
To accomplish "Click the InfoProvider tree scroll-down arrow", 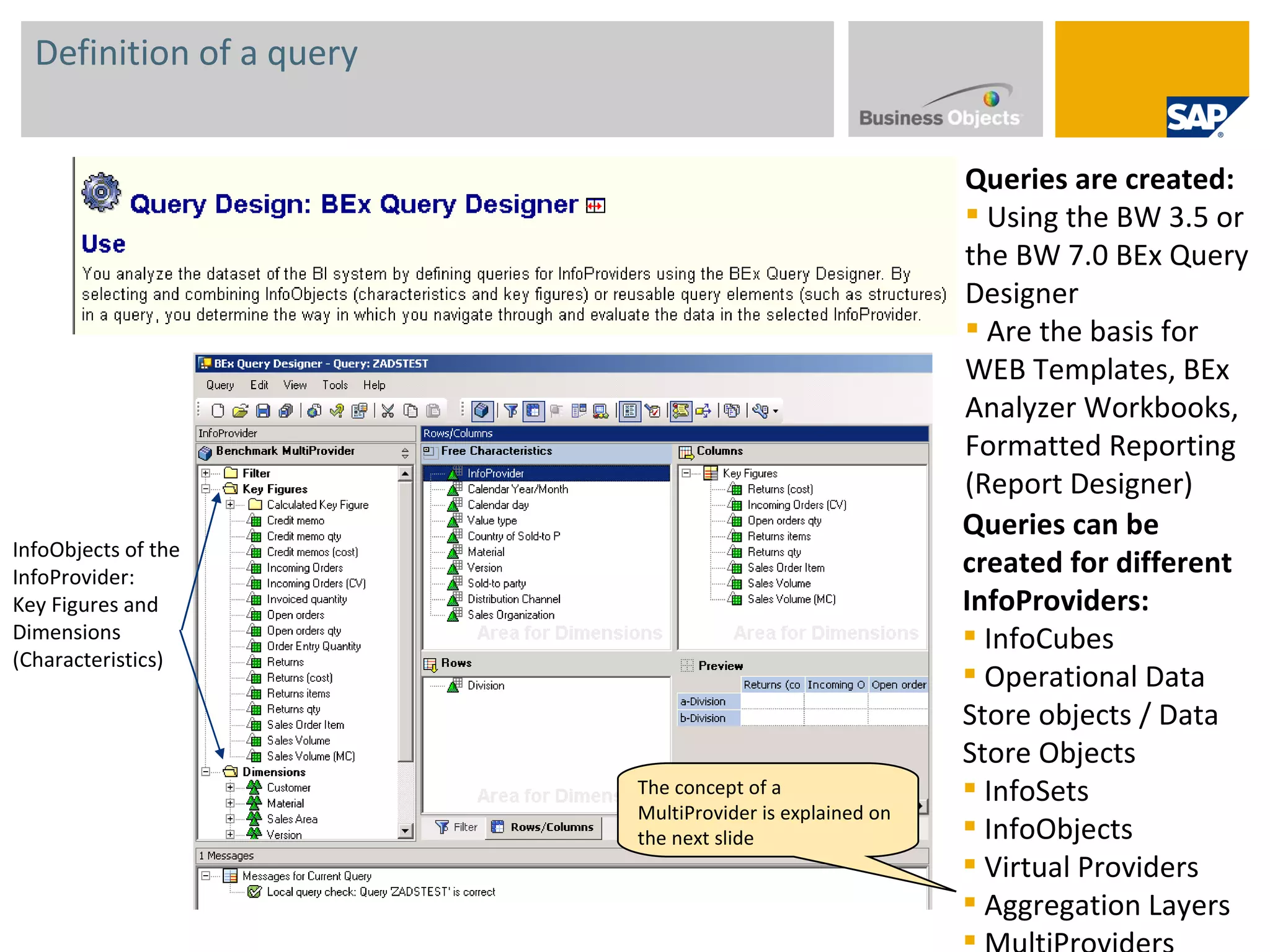I will coord(405,831).
